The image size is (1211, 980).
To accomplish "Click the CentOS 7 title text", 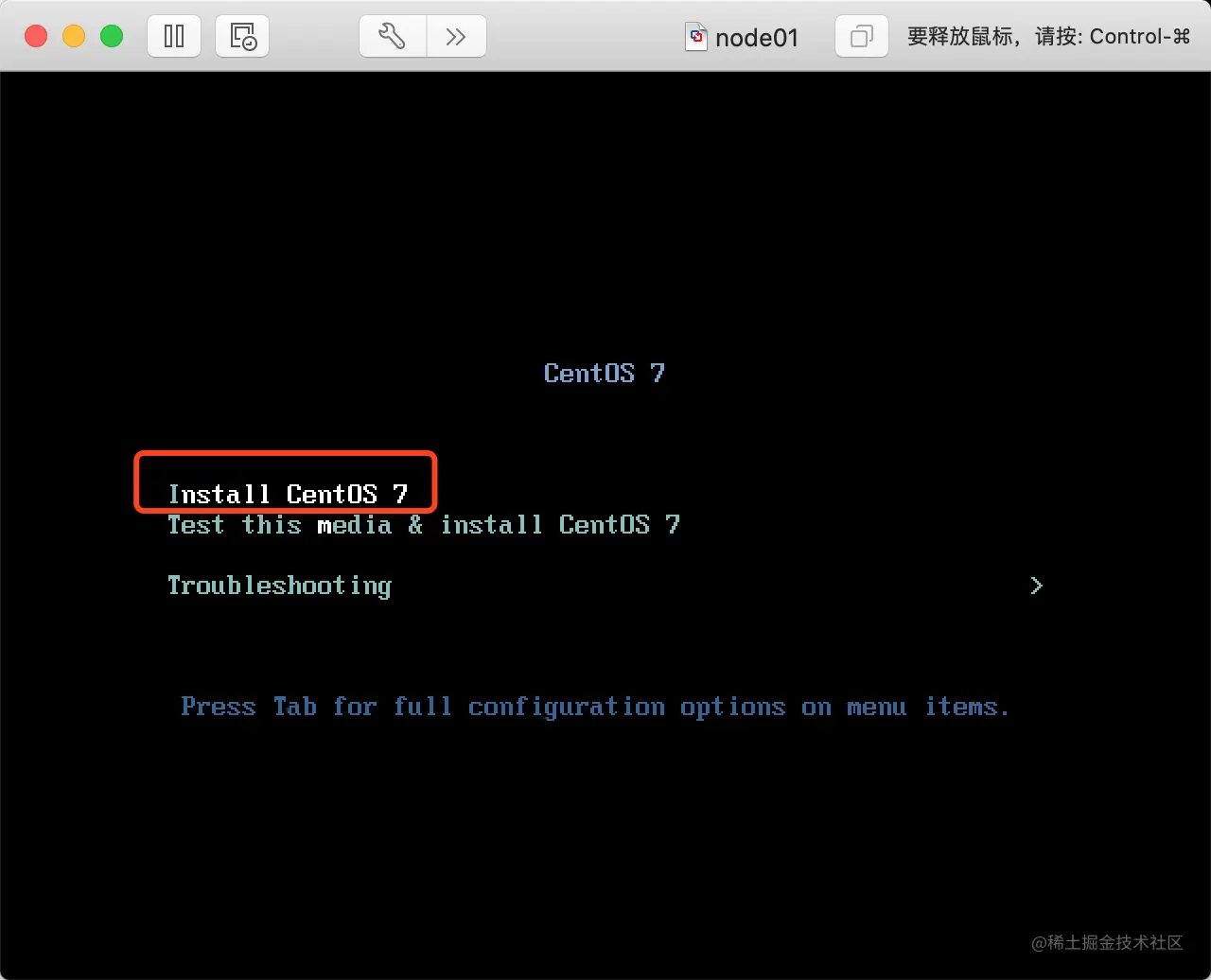I will (605, 373).
